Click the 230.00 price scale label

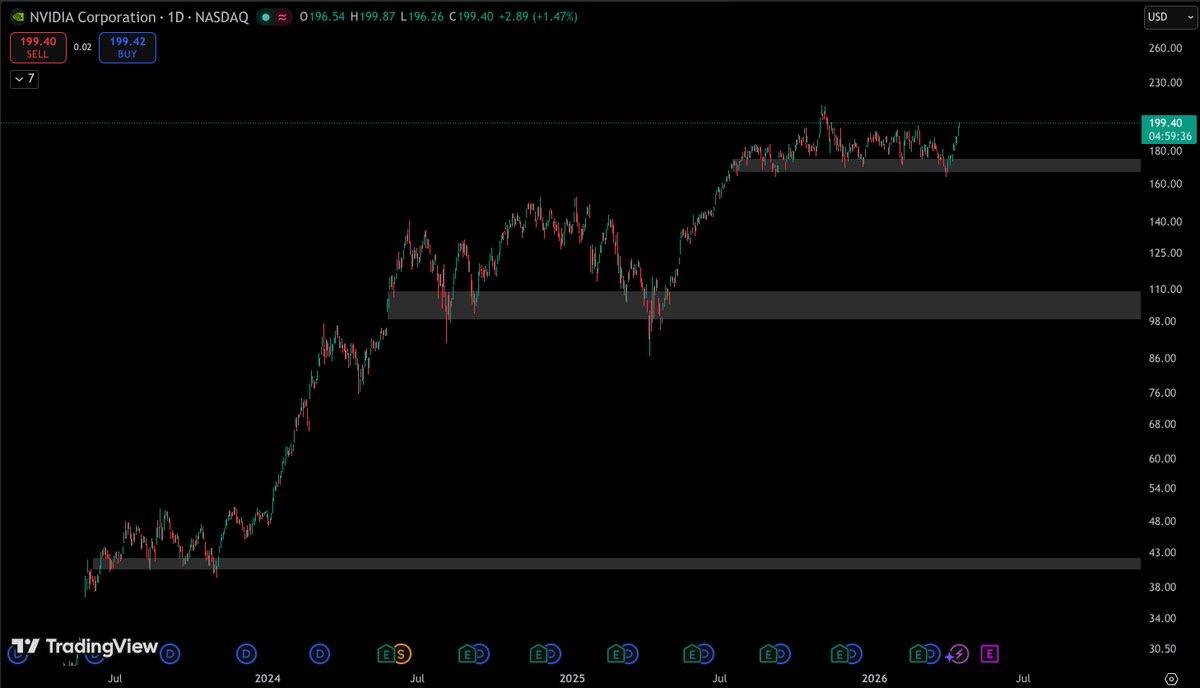coord(1166,83)
